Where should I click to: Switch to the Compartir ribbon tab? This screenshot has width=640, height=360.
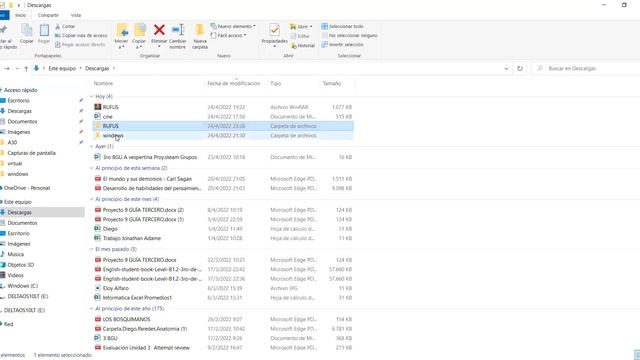(x=48, y=15)
